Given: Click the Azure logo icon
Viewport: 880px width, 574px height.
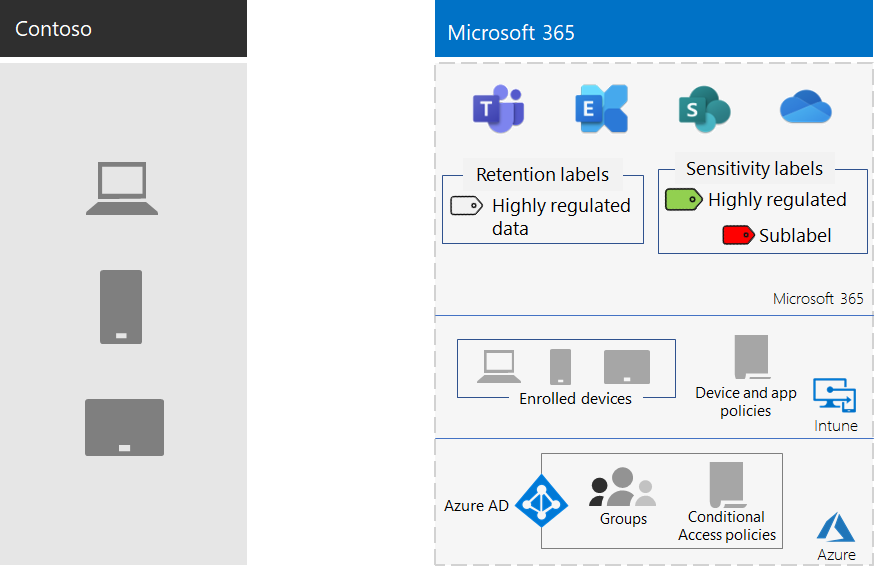Looking at the screenshot, I should tap(836, 527).
